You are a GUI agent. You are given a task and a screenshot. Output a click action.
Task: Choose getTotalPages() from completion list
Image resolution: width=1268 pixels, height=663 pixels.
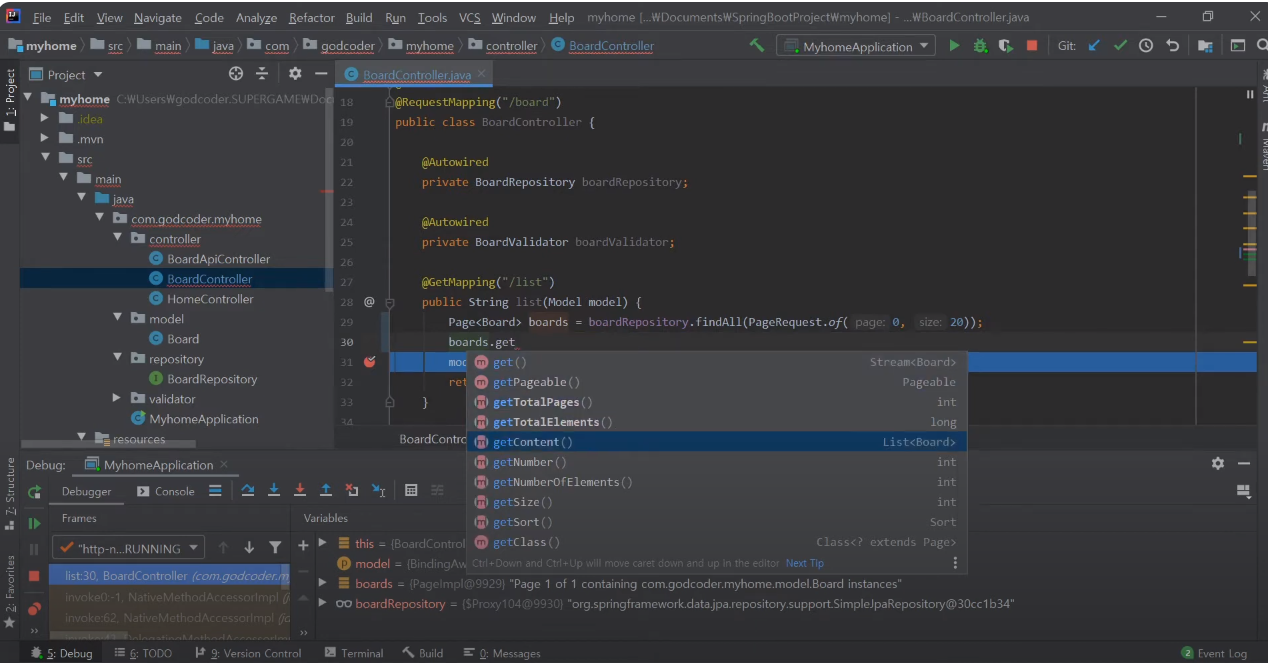click(x=716, y=402)
